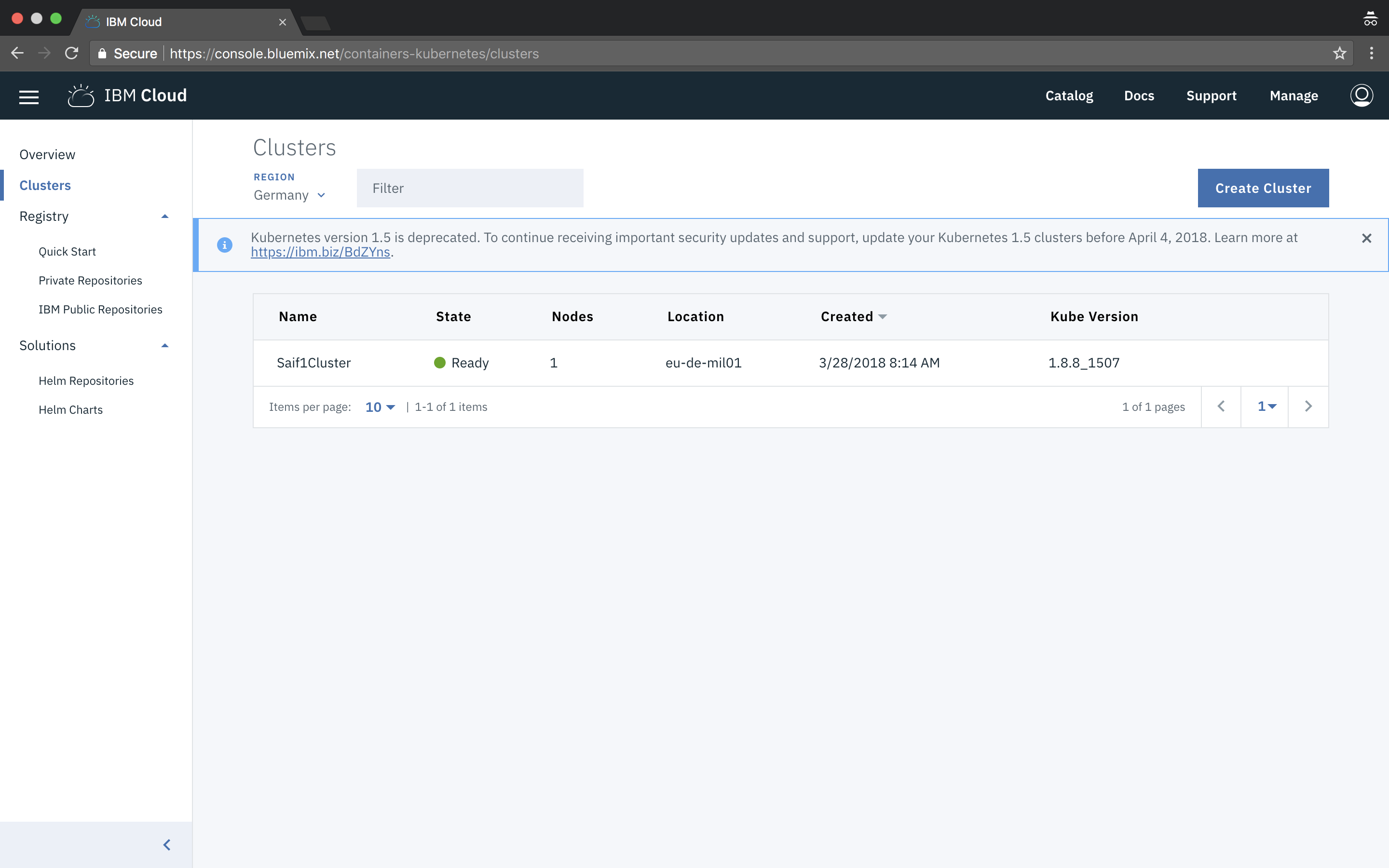This screenshot has height=868, width=1389.
Task: Select Overview in the sidebar
Action: (x=47, y=154)
